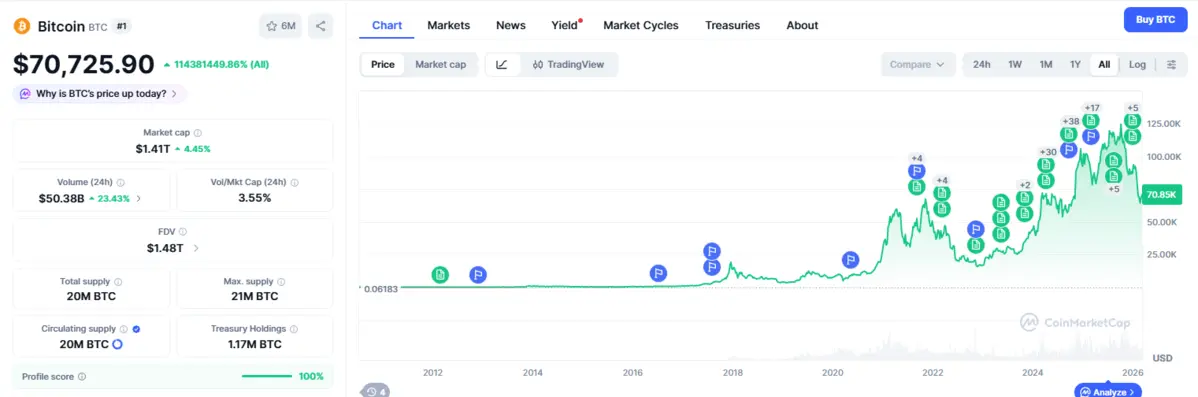Click green news marker near 2012
Viewport: 1198px width, 397px height.
439,275
